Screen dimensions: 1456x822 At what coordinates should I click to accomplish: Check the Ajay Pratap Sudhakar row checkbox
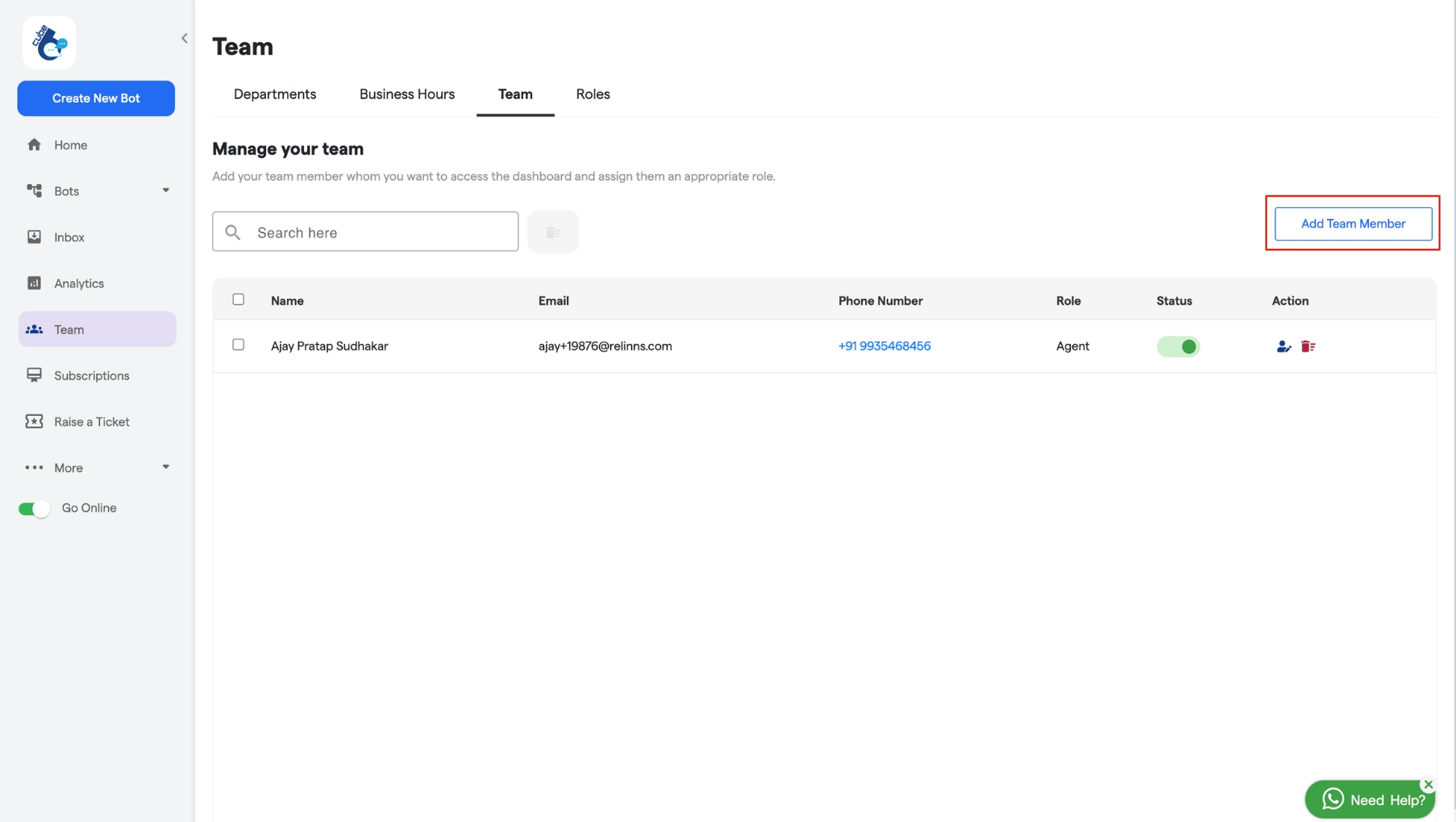[x=239, y=345]
